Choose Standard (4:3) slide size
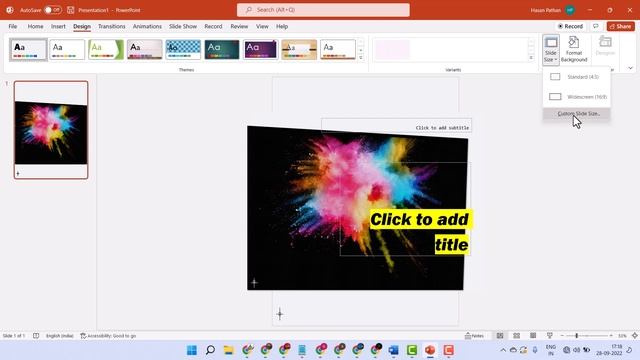This screenshot has height=360, width=640. click(576, 77)
